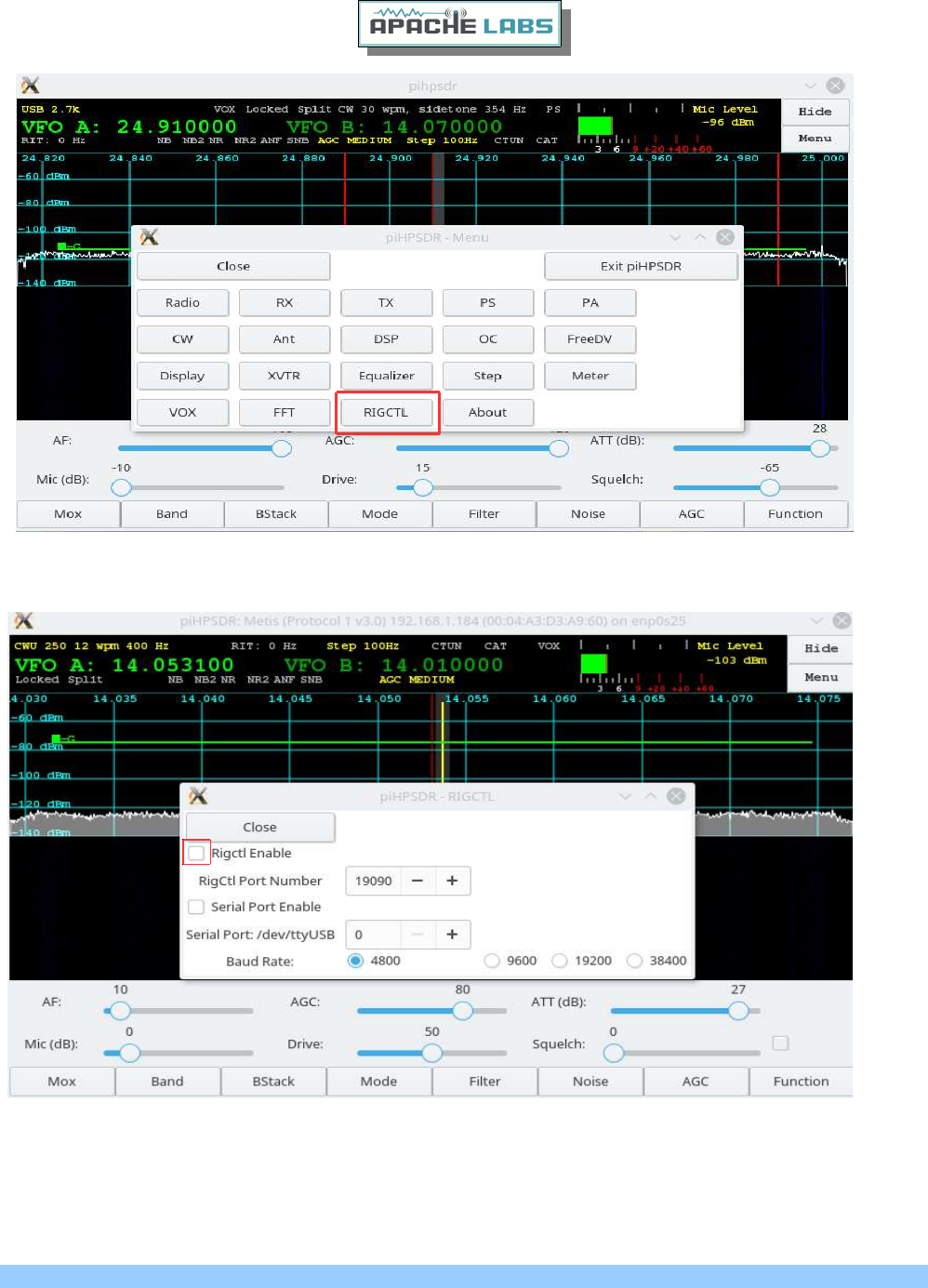Adjust AF slider in upper window
Viewport: 928px width, 1288px height.
201,448
